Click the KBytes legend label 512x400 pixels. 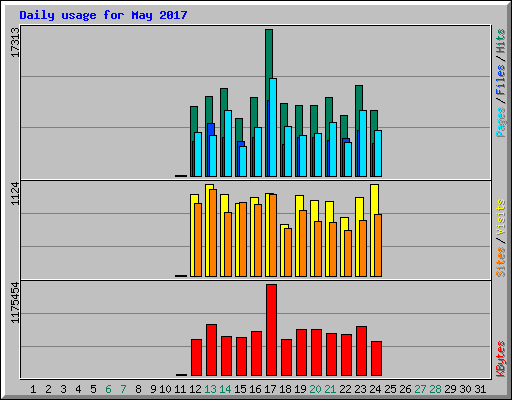click(501, 359)
